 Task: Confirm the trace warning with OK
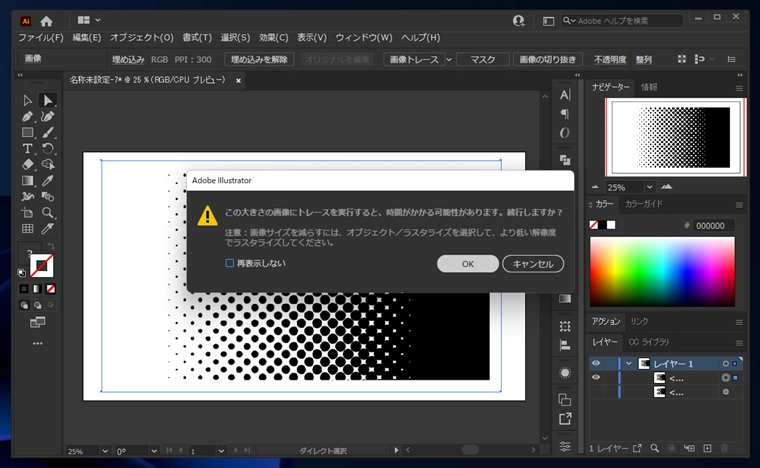[468, 264]
